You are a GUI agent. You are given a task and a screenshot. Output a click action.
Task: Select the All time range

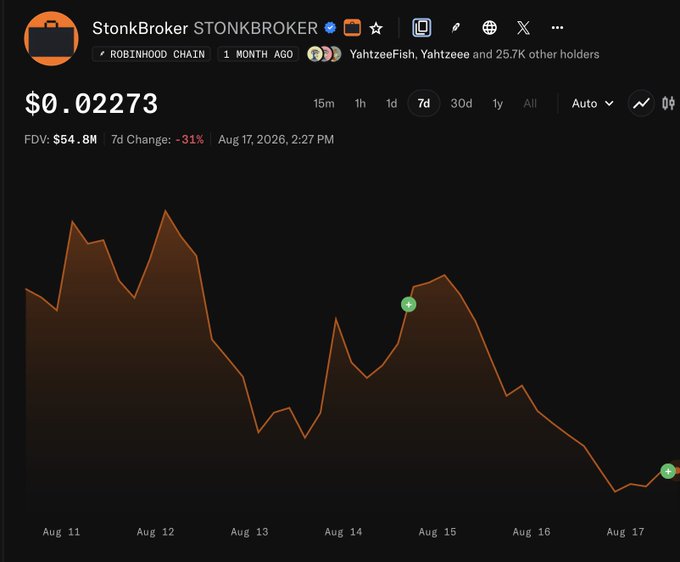[x=530, y=104]
